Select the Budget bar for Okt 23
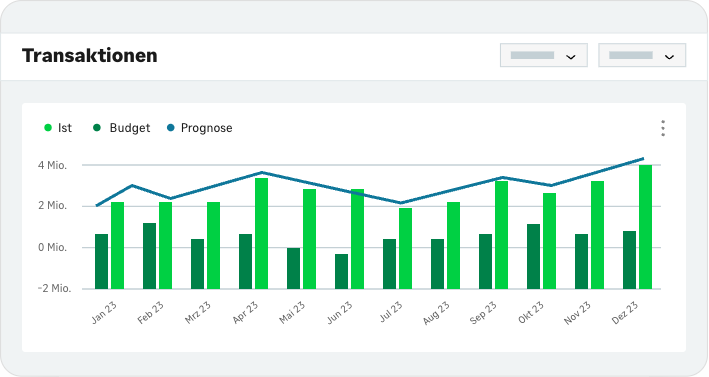709x377 pixels. click(533, 256)
